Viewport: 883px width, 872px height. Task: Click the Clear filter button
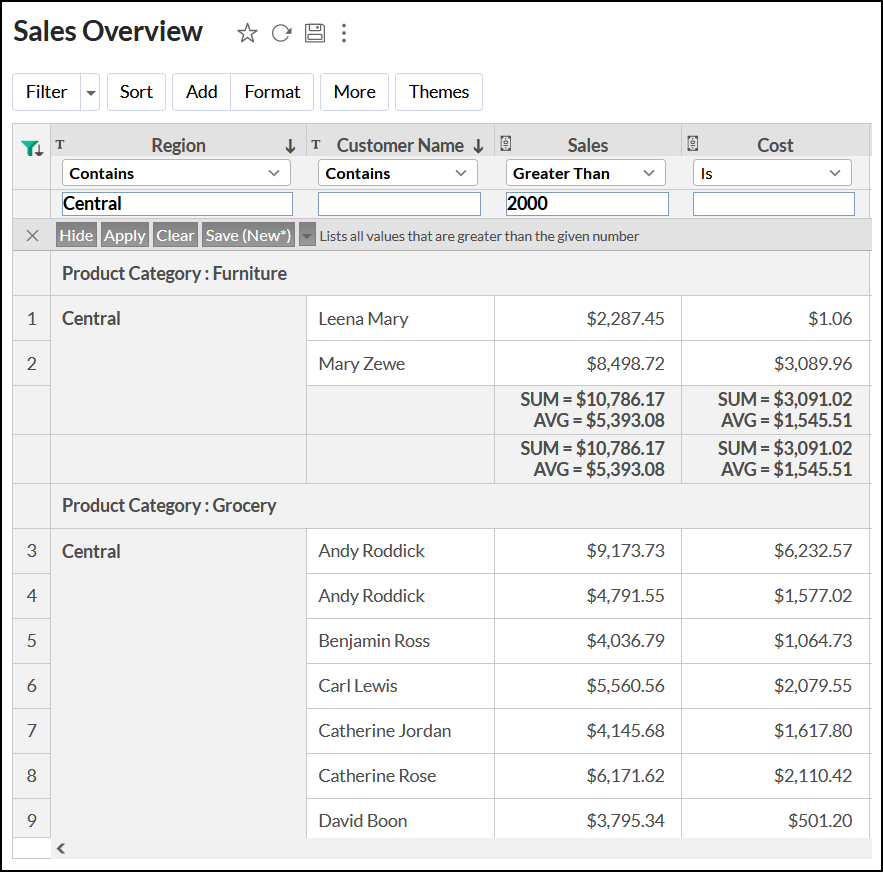coord(175,236)
